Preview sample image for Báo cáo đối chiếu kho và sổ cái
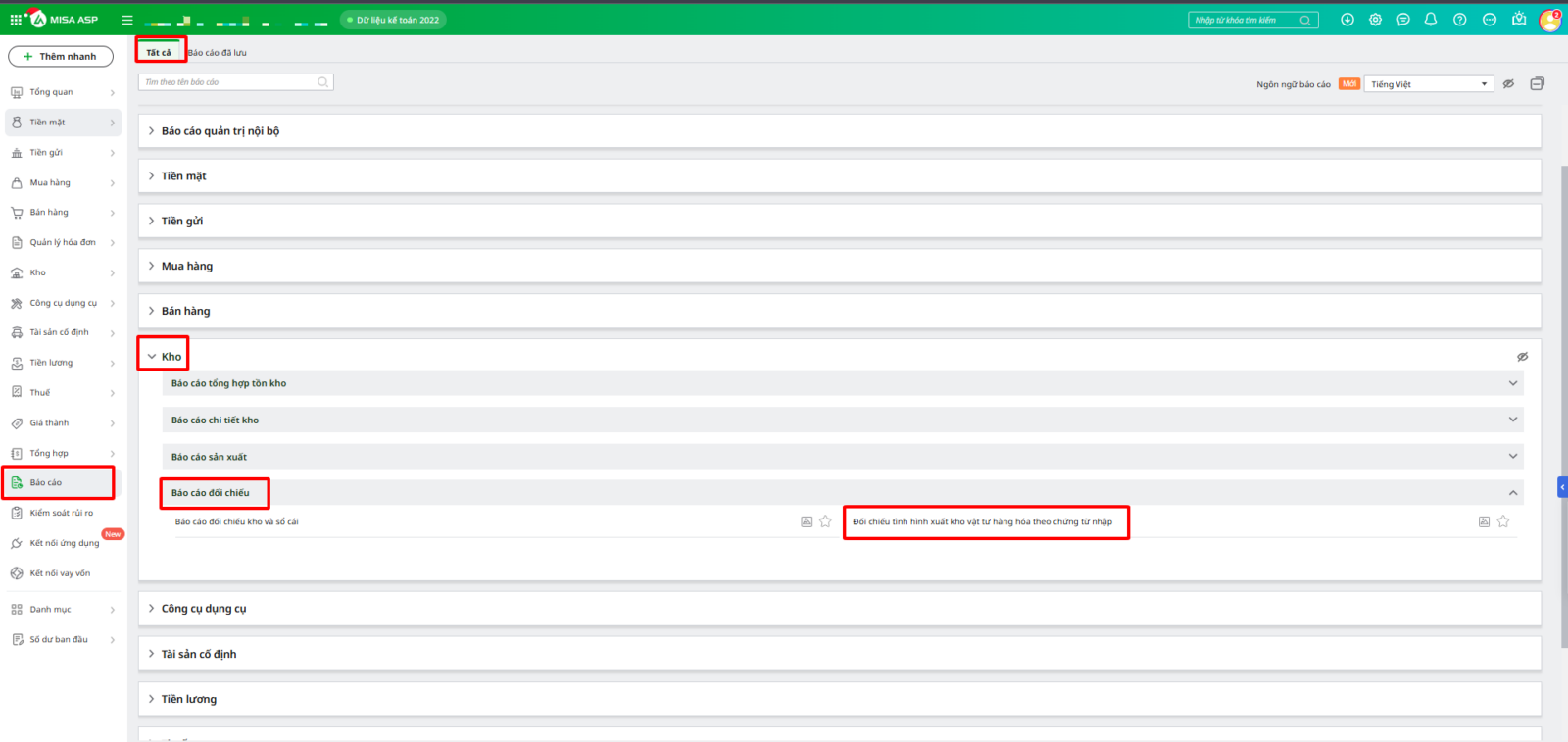The height and width of the screenshot is (742, 1568). click(807, 522)
